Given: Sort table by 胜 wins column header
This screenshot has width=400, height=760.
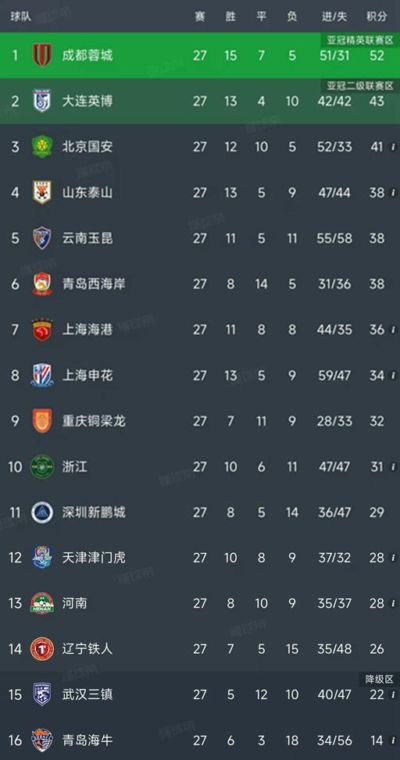Looking at the screenshot, I should (x=231, y=16).
